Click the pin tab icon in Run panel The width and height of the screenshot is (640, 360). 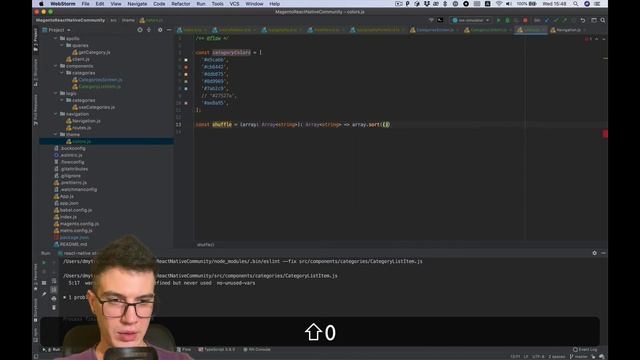(44, 294)
